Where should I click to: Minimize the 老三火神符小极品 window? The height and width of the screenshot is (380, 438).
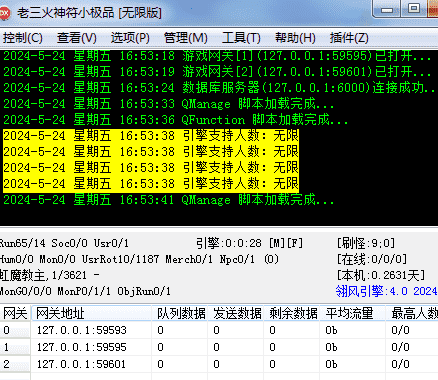pyautogui.click(x=387, y=9)
